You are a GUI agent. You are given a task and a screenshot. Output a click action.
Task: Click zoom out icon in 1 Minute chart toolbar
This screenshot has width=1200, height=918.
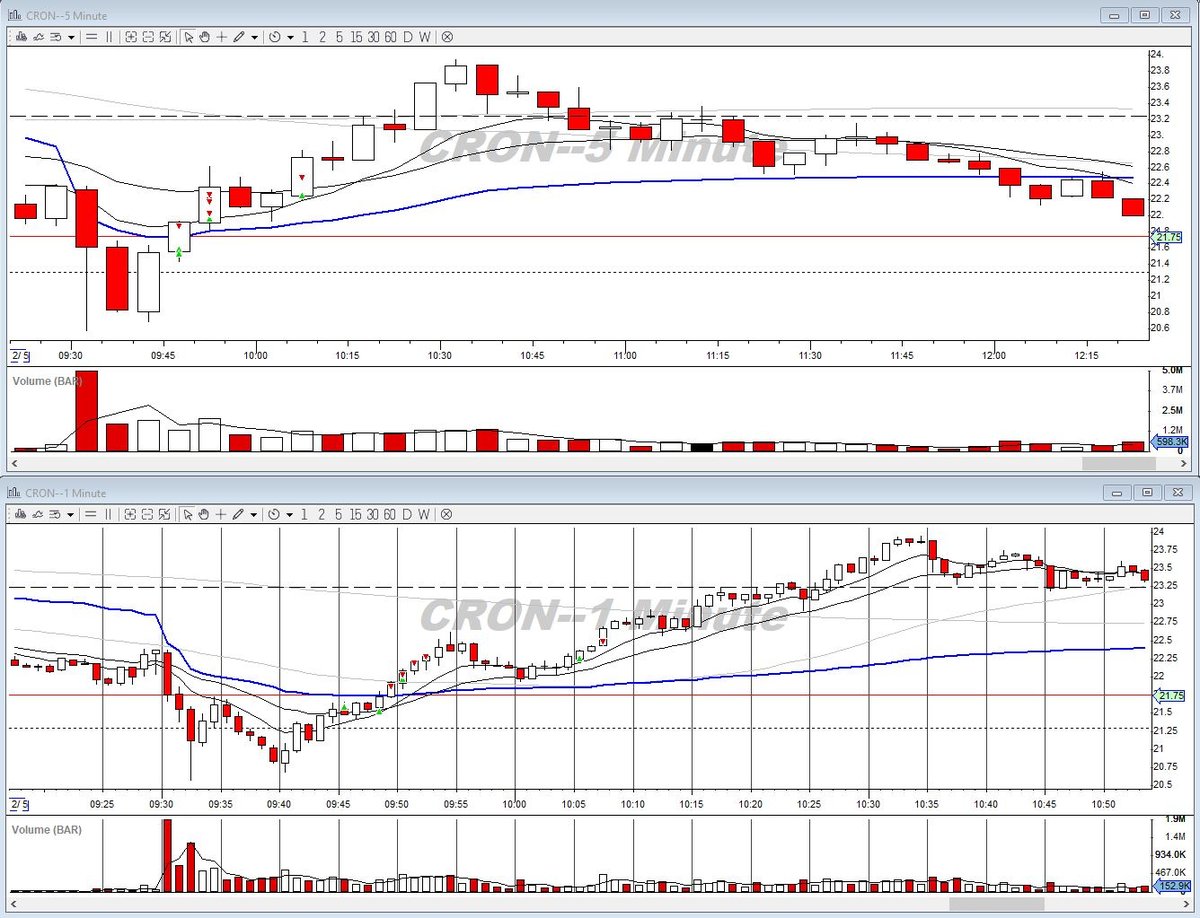[148, 514]
